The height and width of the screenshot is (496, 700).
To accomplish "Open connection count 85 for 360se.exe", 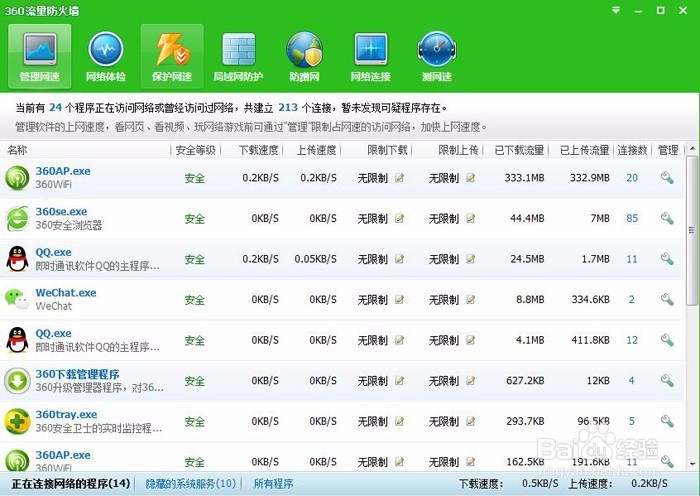I will click(632, 218).
